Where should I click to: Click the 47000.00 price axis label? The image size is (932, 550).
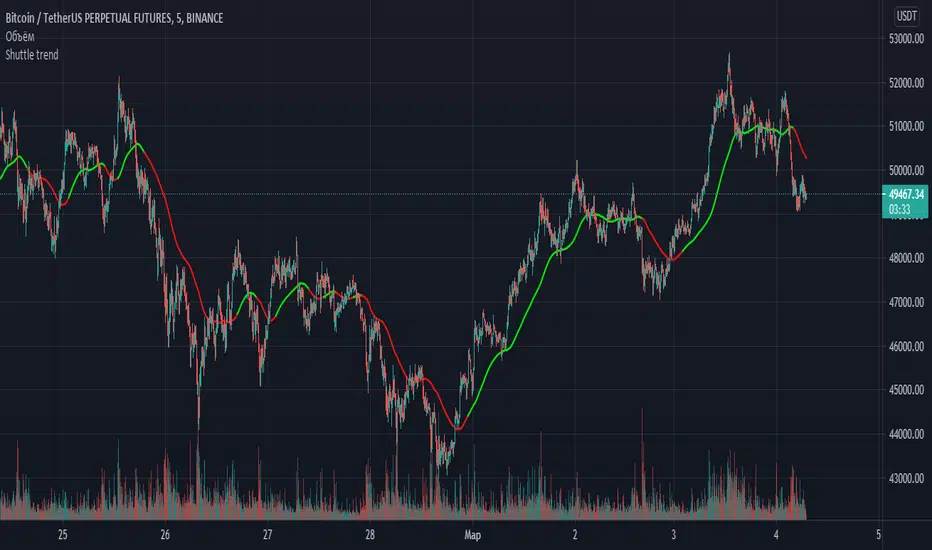click(906, 302)
